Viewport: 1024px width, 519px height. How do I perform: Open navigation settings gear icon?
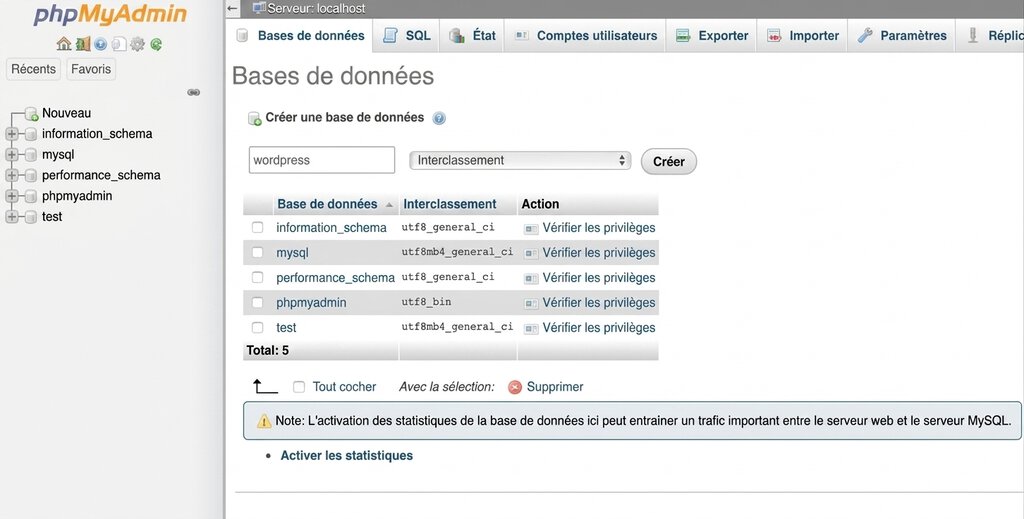coord(138,44)
